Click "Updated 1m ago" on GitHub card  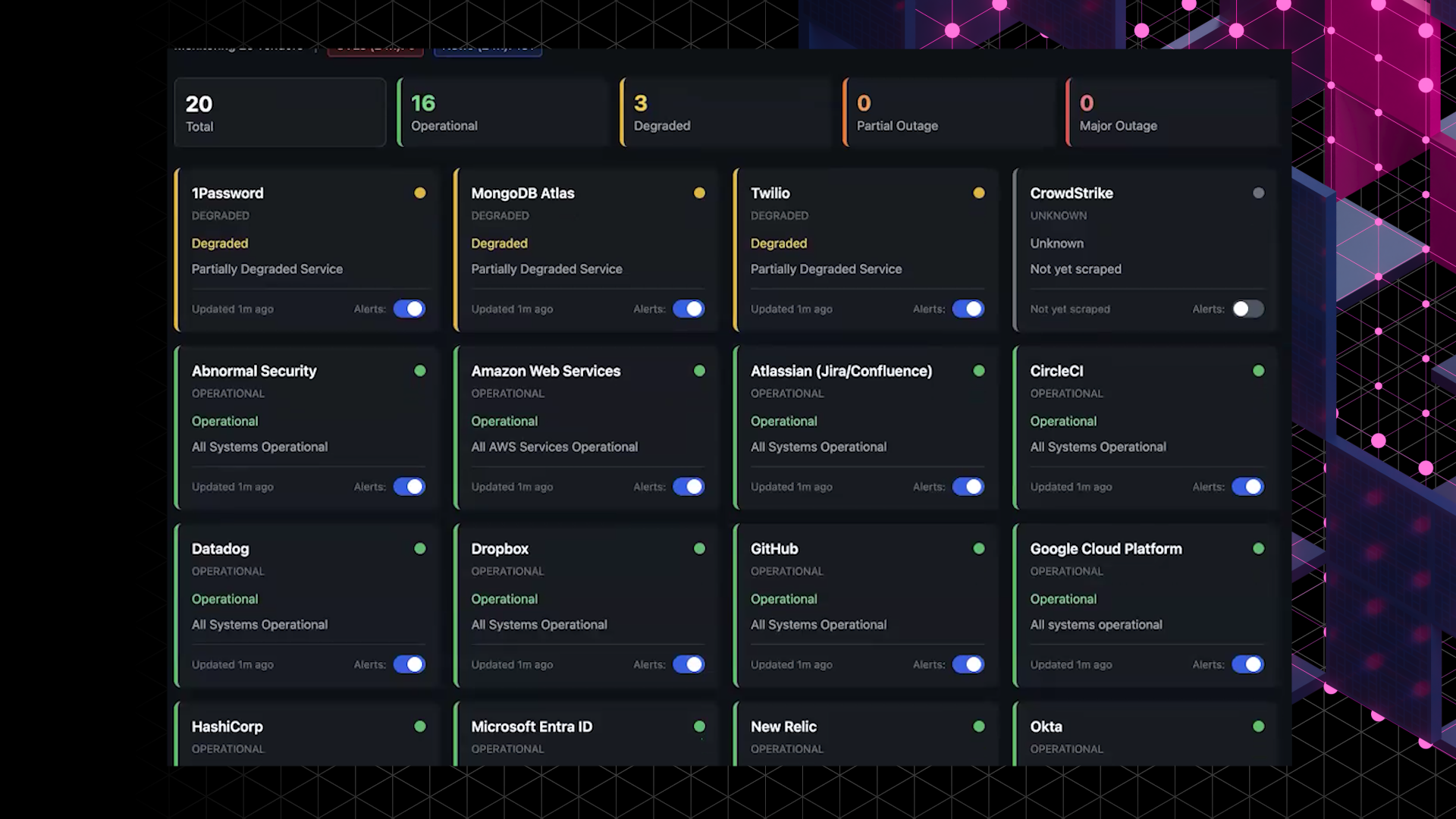791,665
